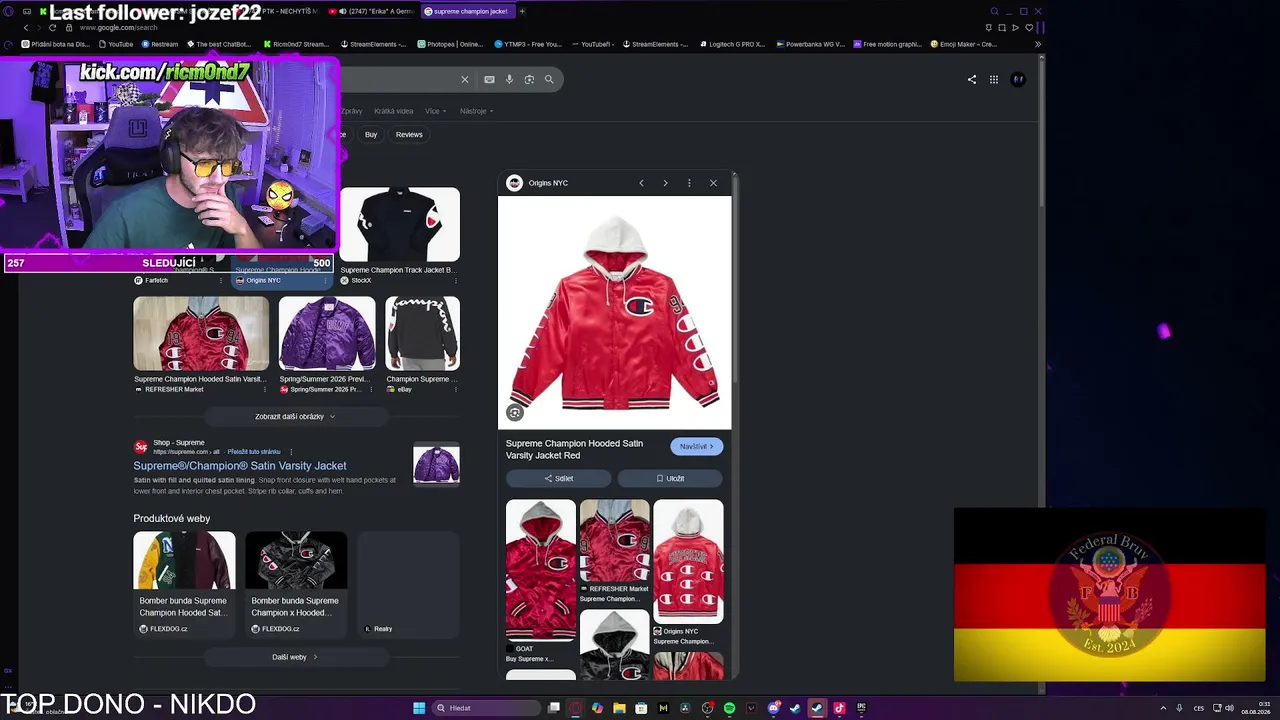Open the Restream bookmark
Image resolution: width=1280 pixels, height=720 pixels.
[x=160, y=44]
